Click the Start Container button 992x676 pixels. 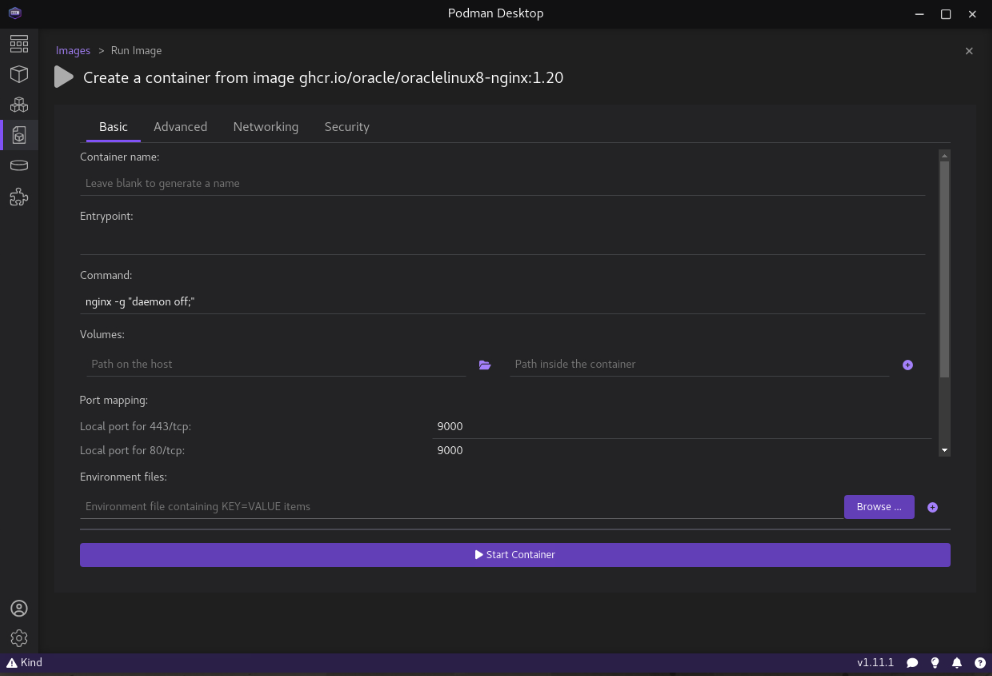[515, 555]
